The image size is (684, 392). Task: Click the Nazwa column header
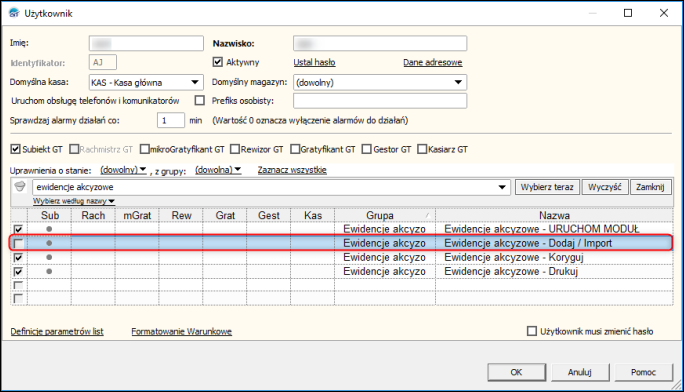tap(554, 215)
